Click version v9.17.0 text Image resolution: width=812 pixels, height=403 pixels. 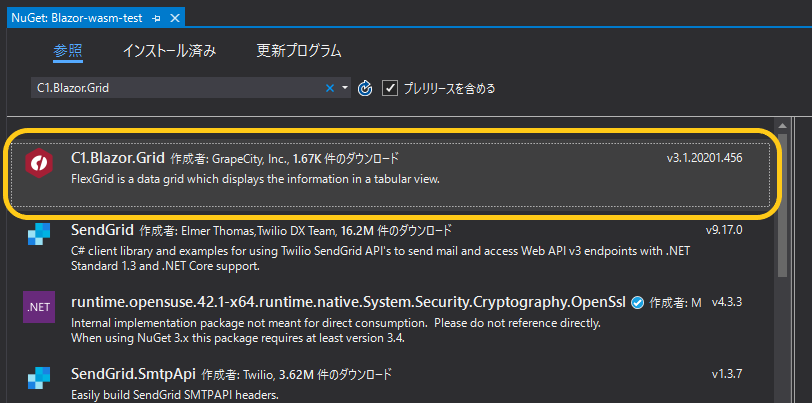point(724,229)
